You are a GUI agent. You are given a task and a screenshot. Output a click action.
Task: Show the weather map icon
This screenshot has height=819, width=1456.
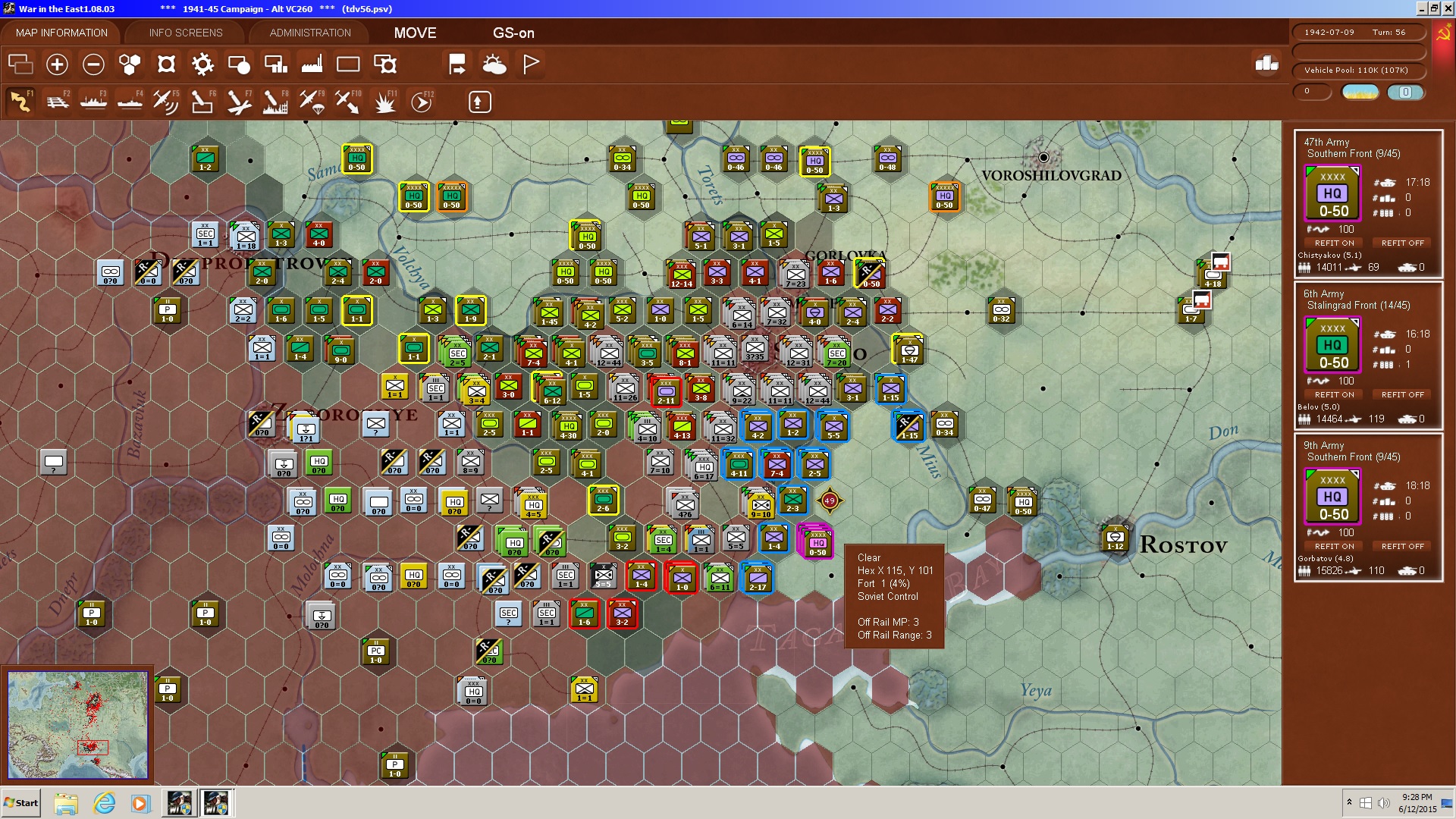click(x=494, y=64)
